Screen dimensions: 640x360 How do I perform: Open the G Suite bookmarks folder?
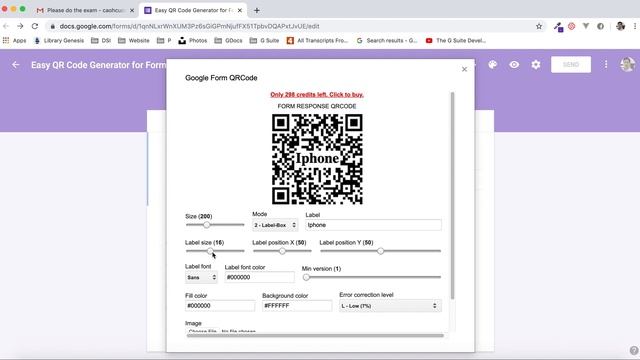pyautogui.click(x=264, y=40)
